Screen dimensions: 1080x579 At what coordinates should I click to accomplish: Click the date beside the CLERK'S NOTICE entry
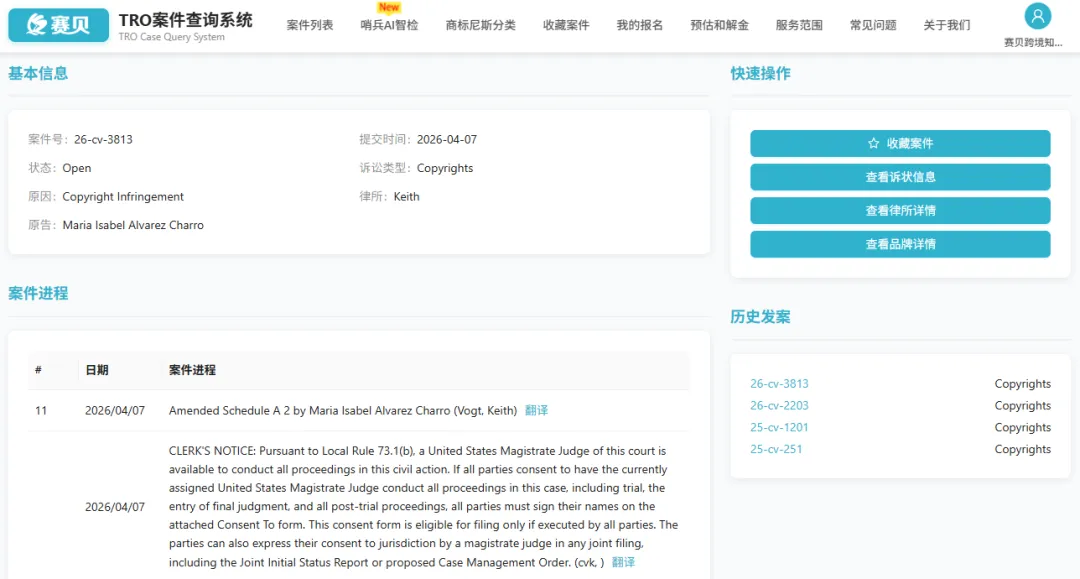pyautogui.click(x=115, y=507)
